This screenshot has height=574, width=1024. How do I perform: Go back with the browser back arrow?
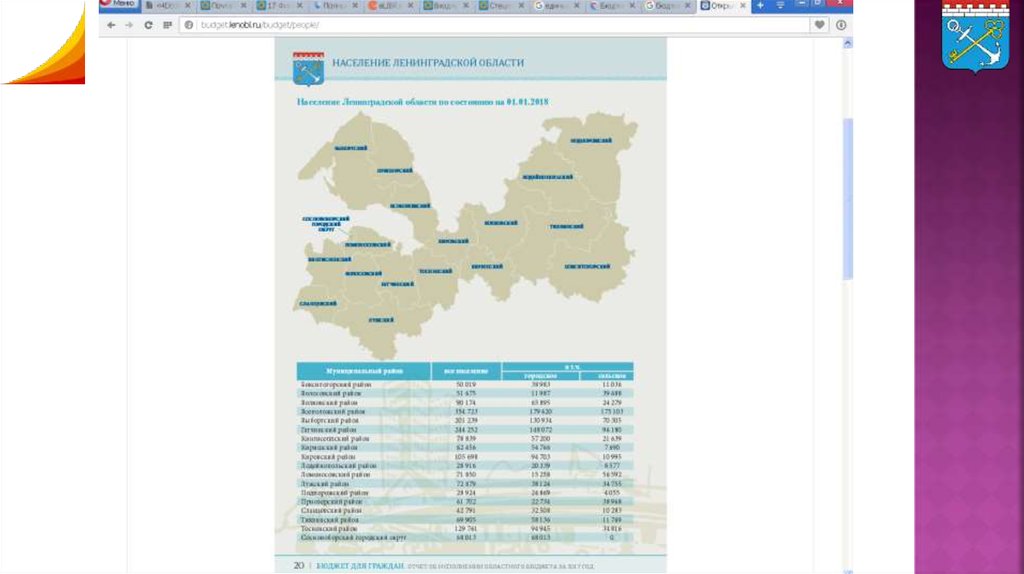pos(110,25)
